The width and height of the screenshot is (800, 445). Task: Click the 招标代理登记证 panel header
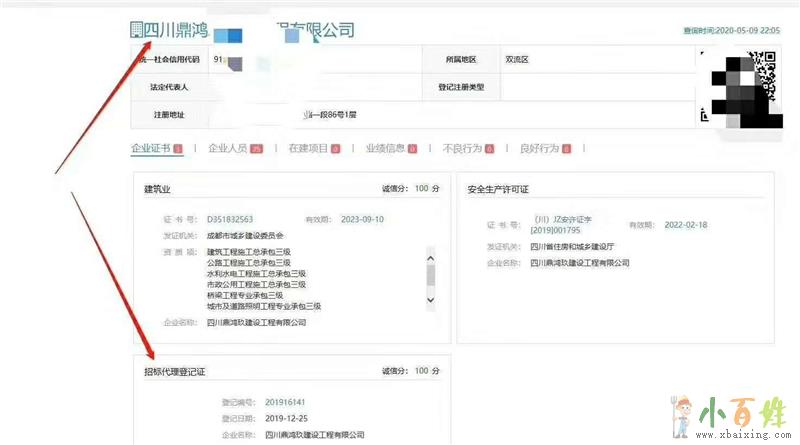click(174, 371)
